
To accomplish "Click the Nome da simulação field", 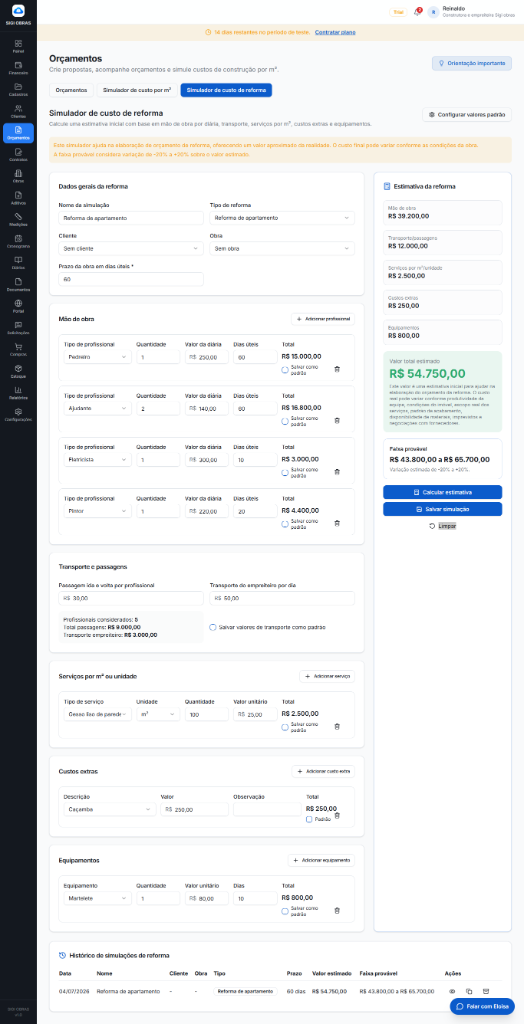I will coord(131,217).
